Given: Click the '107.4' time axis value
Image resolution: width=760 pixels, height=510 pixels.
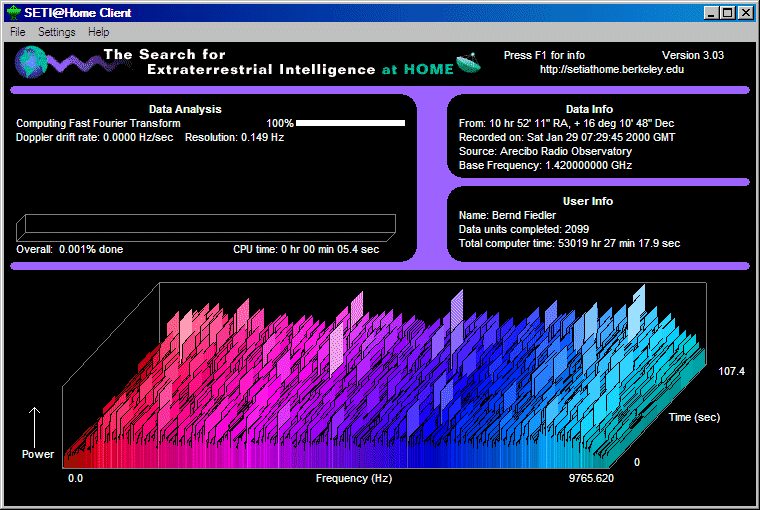Looking at the screenshot, I should tap(731, 371).
